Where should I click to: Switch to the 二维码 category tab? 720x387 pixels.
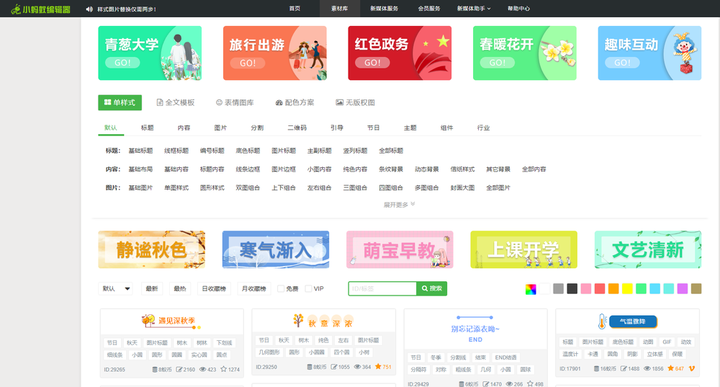coord(297,128)
